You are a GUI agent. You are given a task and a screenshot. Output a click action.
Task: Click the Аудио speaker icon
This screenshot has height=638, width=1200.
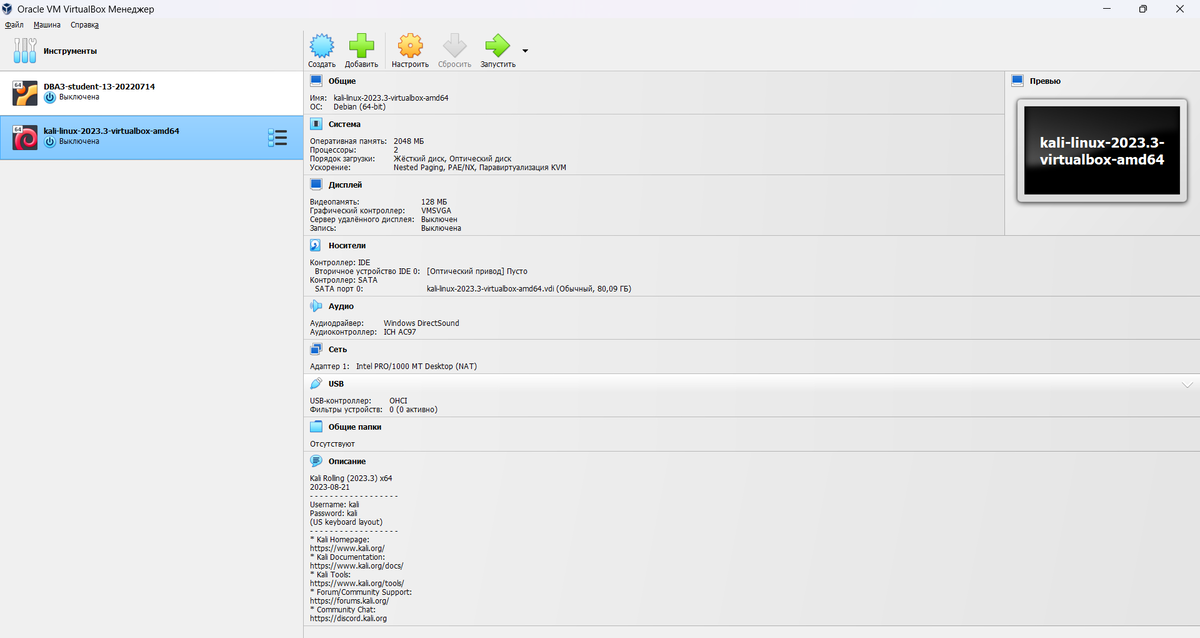point(316,306)
